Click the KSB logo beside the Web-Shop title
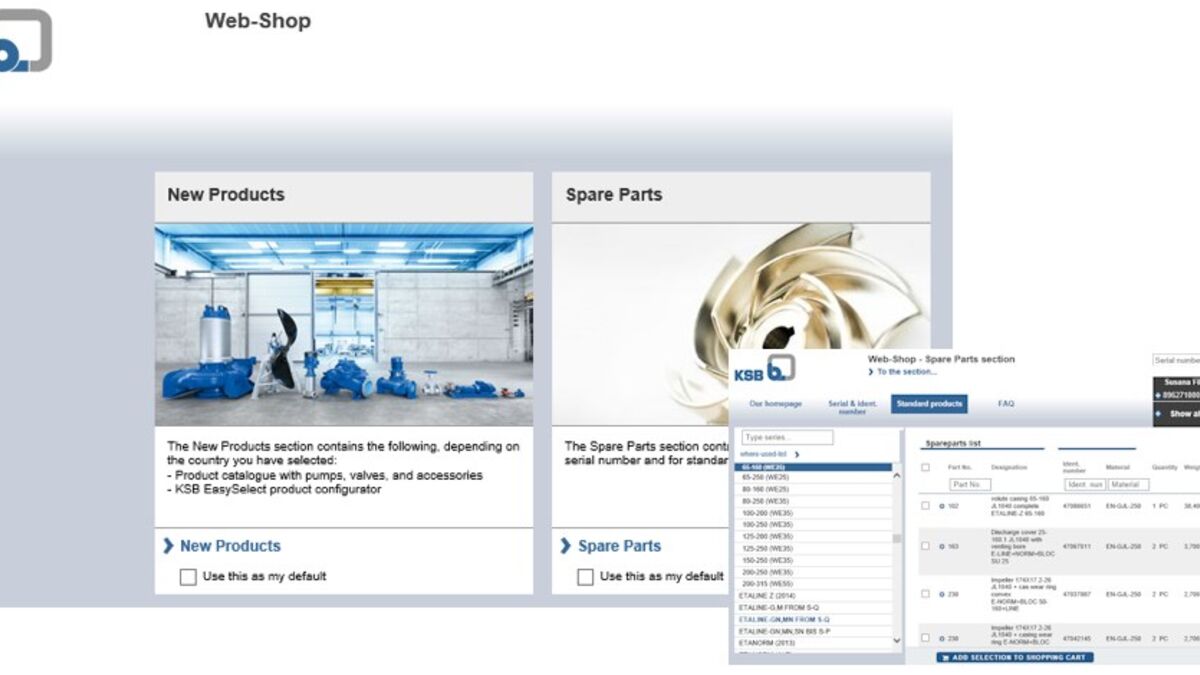1200x675 pixels. [25, 41]
